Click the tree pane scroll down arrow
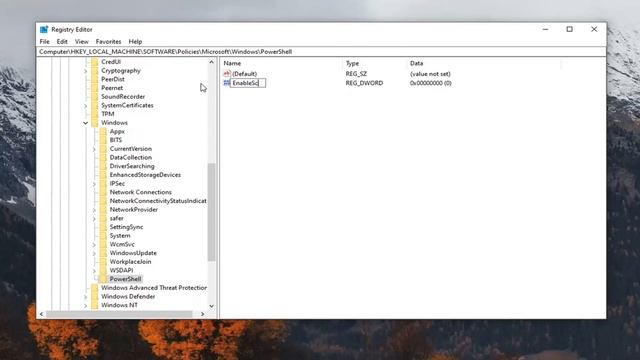 pyautogui.click(x=211, y=306)
